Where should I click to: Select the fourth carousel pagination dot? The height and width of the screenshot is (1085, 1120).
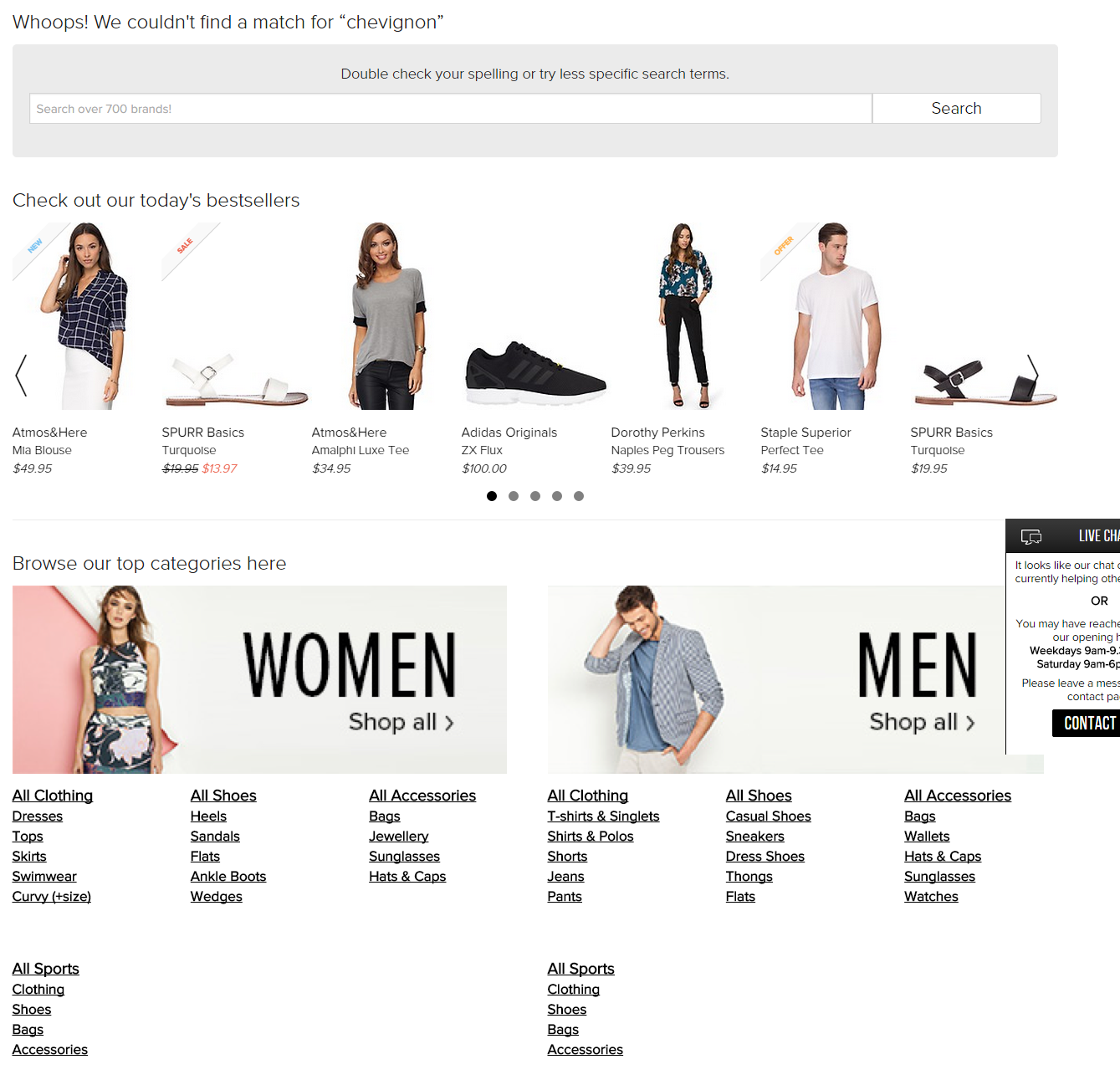557,496
